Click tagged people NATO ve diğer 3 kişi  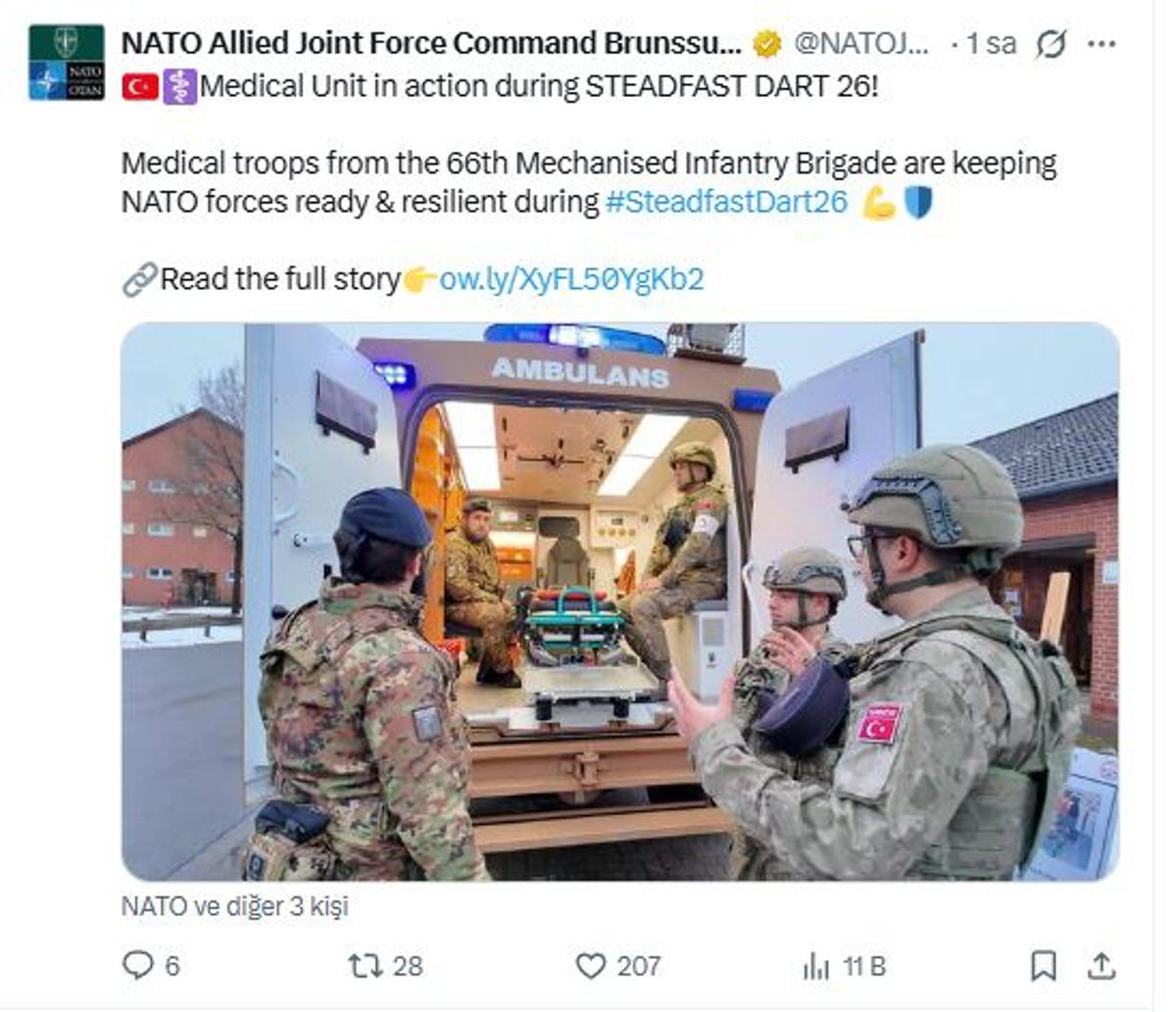click(234, 906)
